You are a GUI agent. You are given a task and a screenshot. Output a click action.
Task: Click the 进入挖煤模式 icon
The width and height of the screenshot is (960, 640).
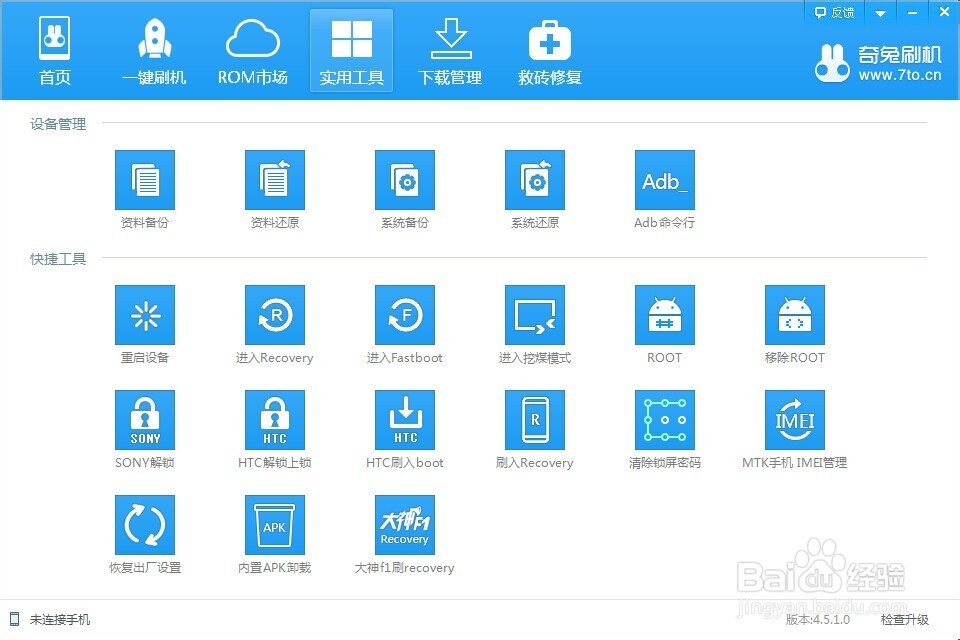point(534,315)
